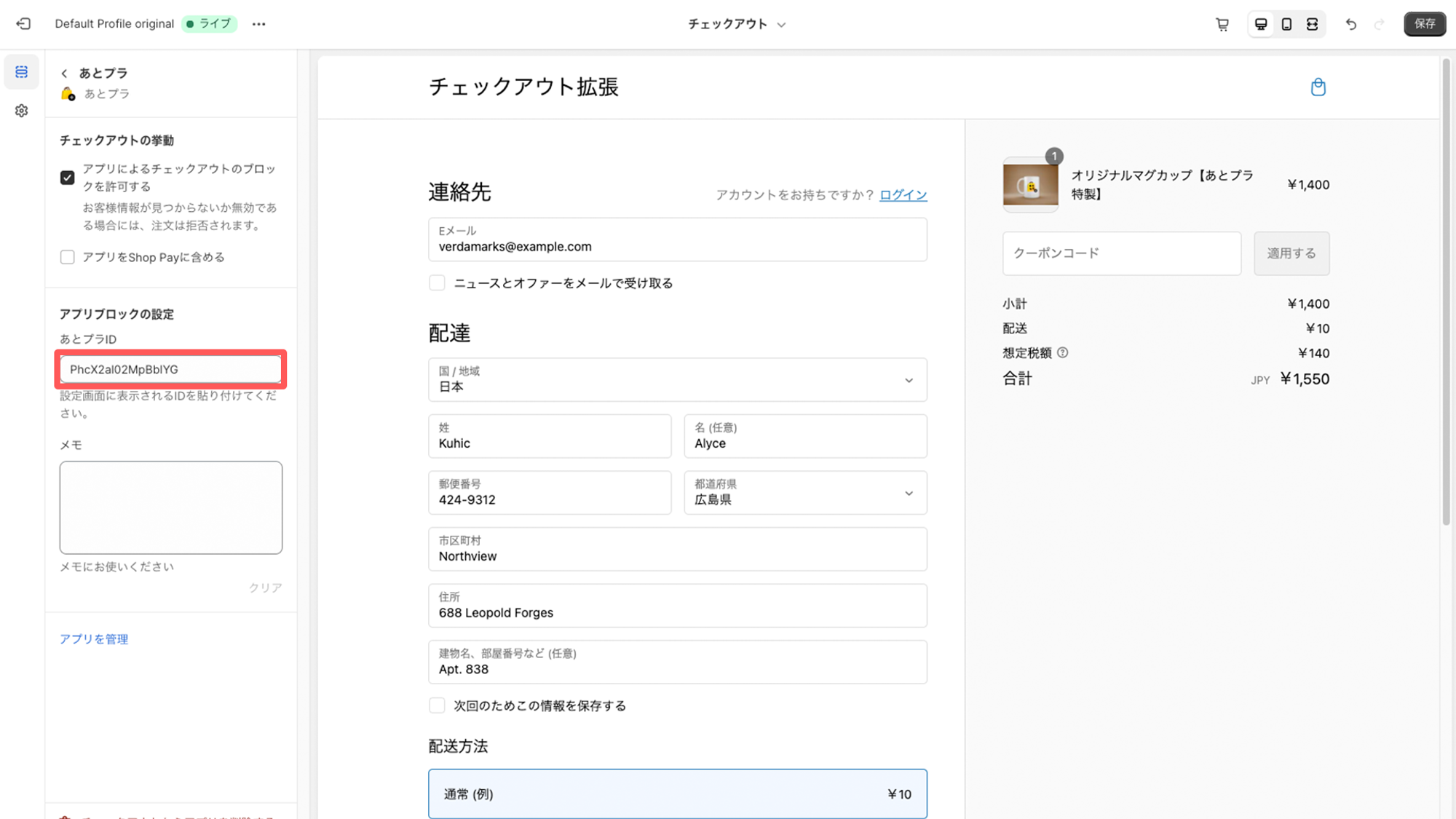
Task: Click the undo arrow icon
Action: [x=1351, y=24]
